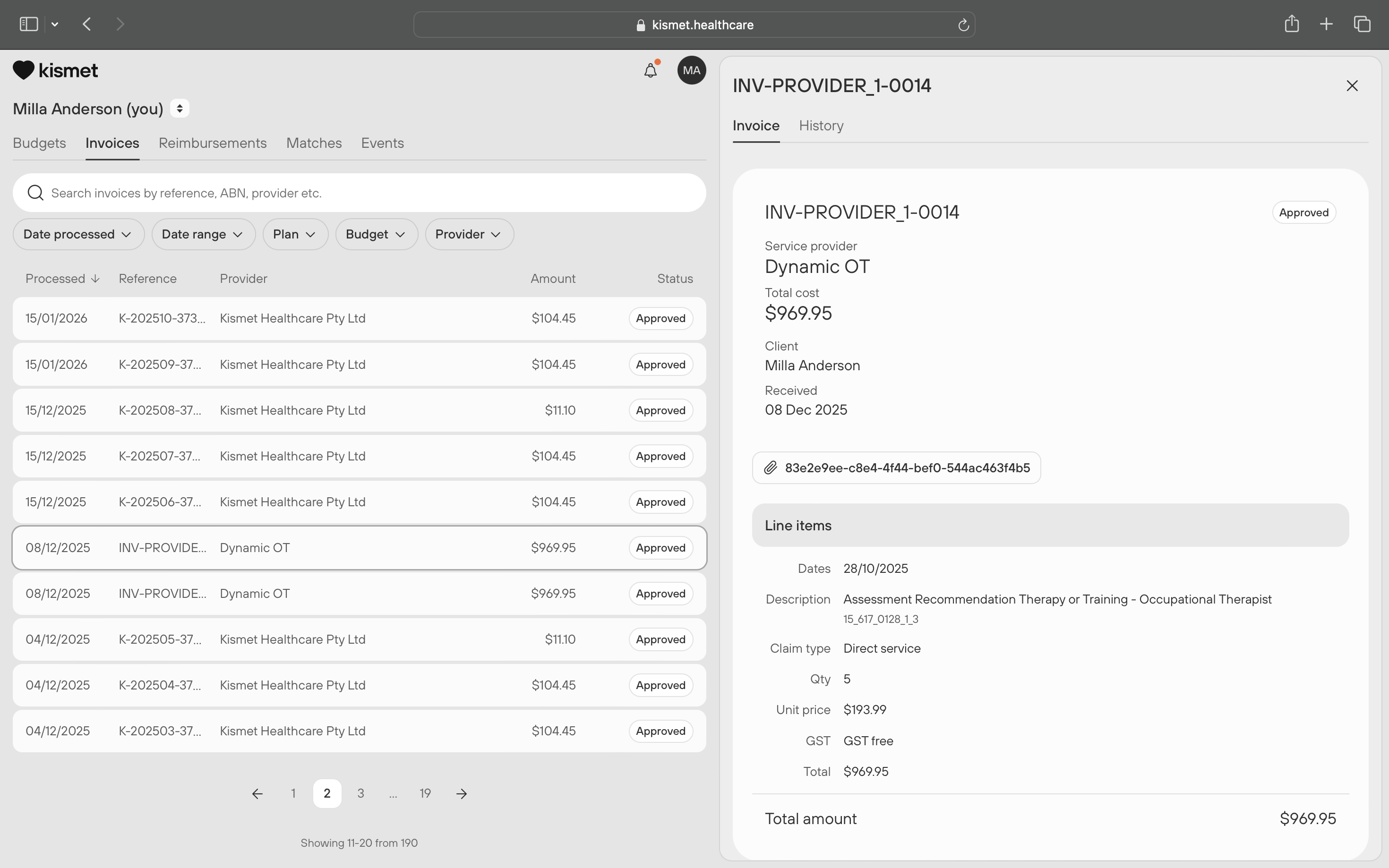The image size is (1389, 868).
Task: Open the sidebar options chevron
Action: click(54, 24)
